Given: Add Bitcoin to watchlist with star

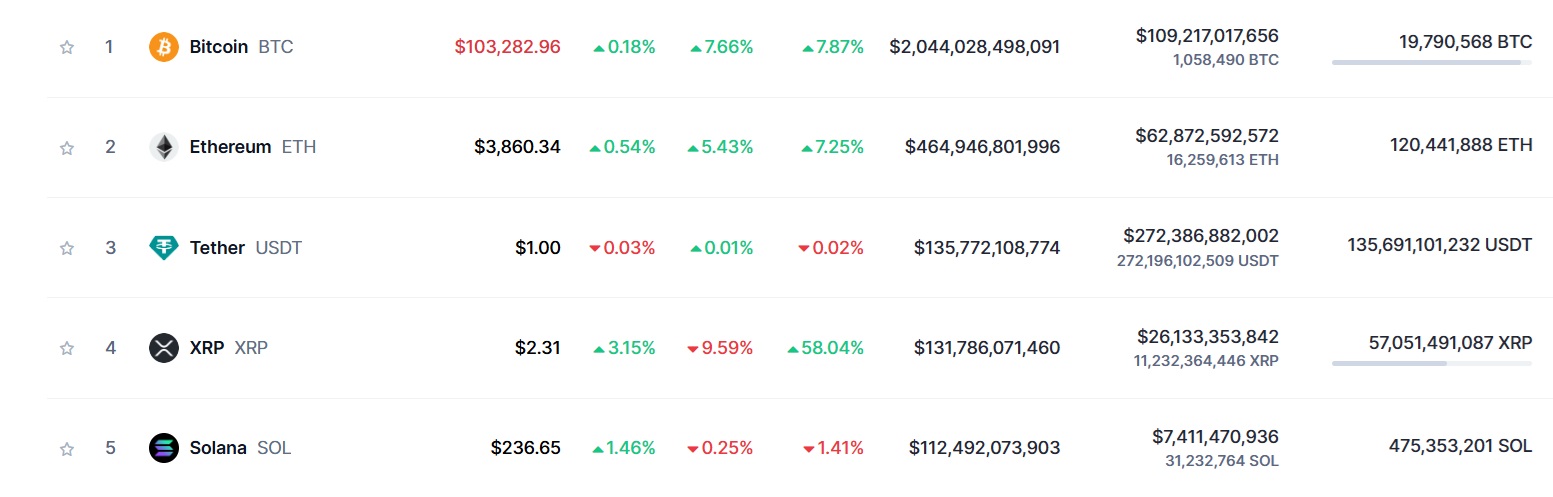Looking at the screenshot, I should (67, 47).
